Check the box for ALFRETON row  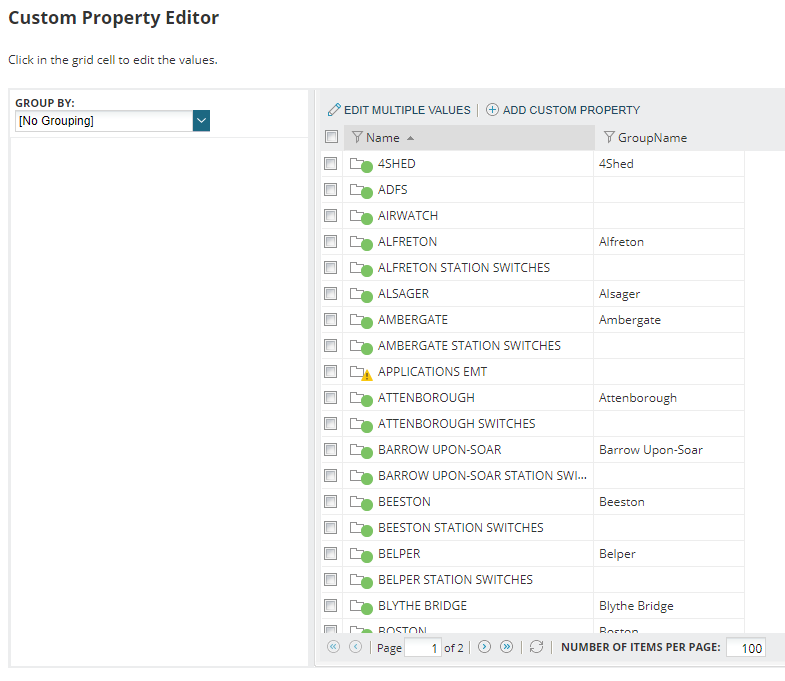tap(330, 241)
